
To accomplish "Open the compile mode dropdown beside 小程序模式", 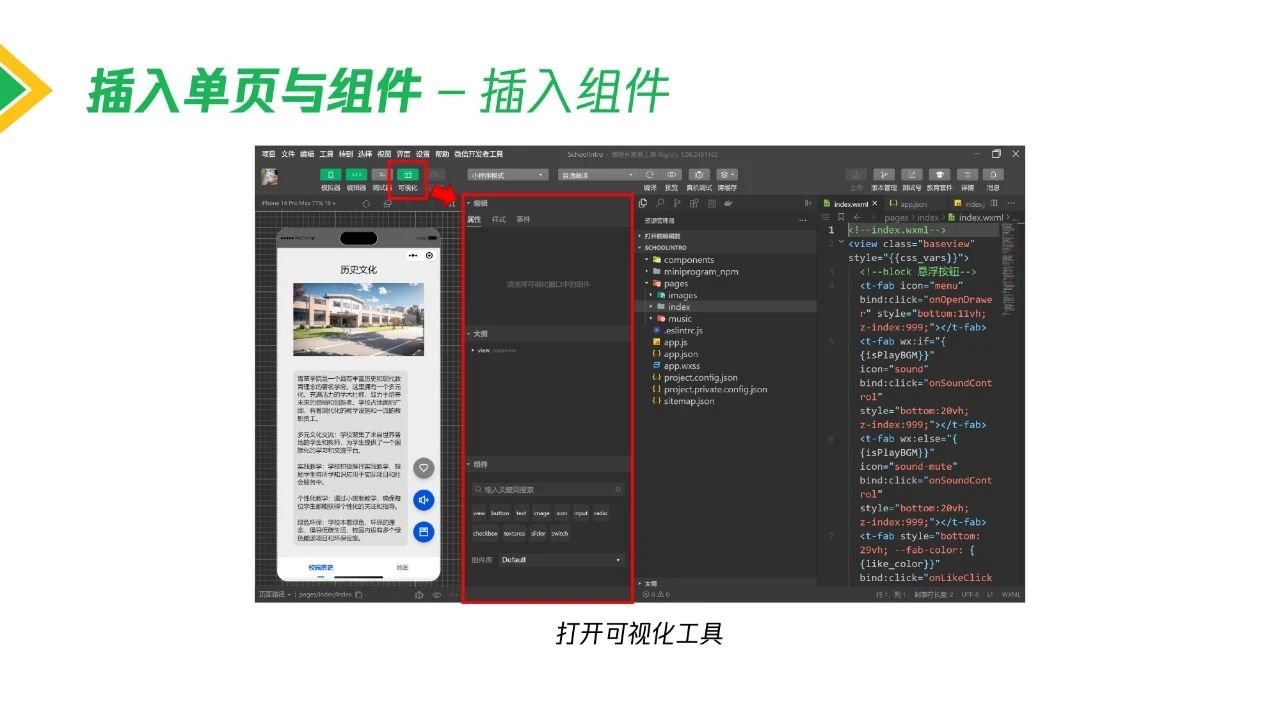I will 596,175.
